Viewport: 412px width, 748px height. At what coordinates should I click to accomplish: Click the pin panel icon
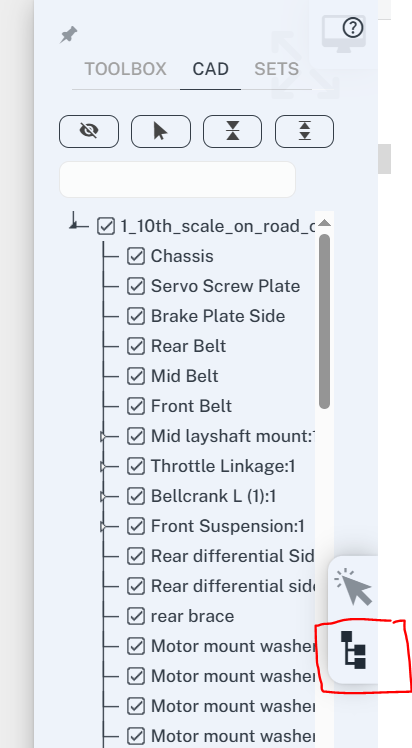tap(69, 35)
